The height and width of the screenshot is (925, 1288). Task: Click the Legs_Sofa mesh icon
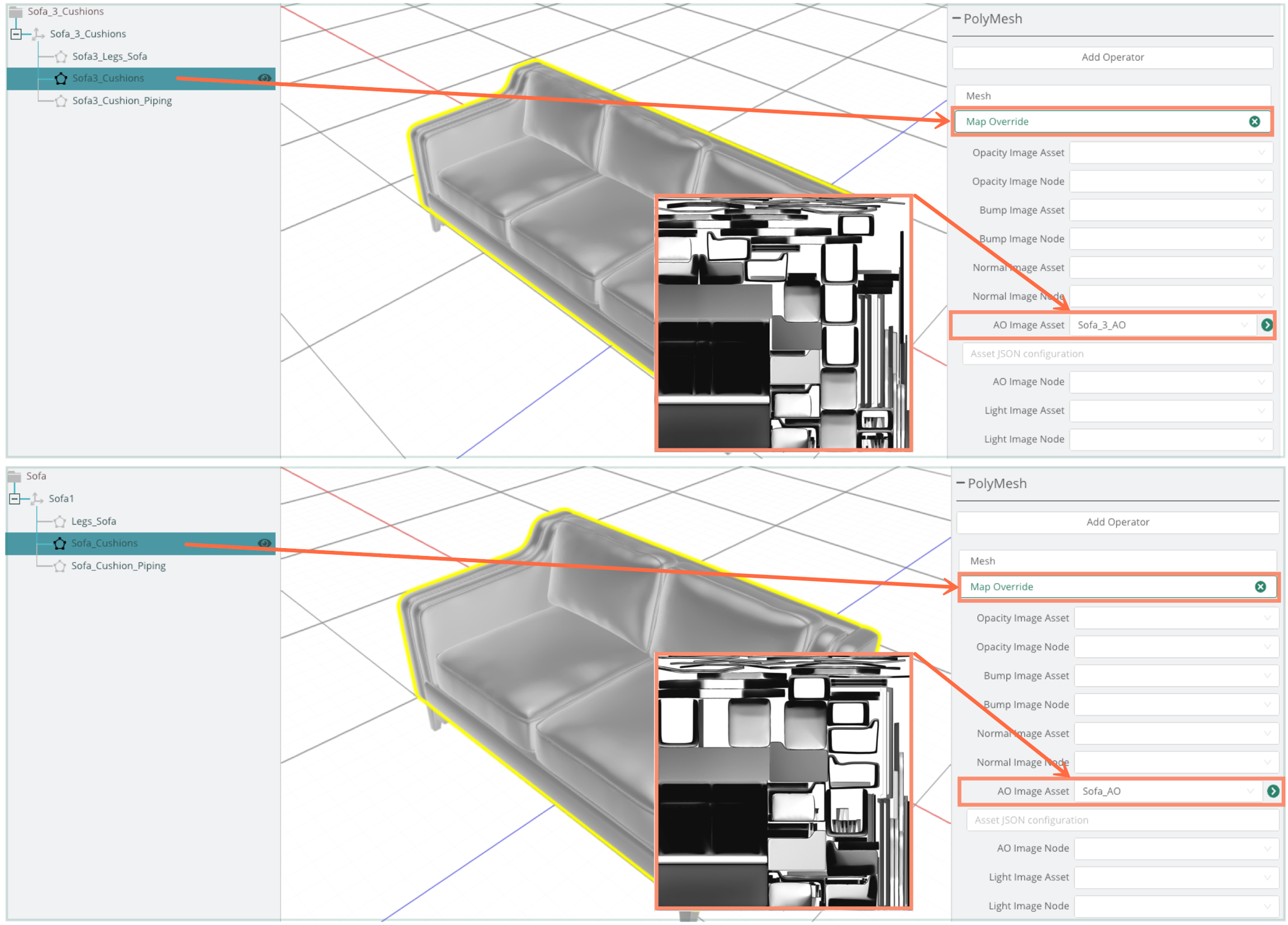(x=60, y=522)
